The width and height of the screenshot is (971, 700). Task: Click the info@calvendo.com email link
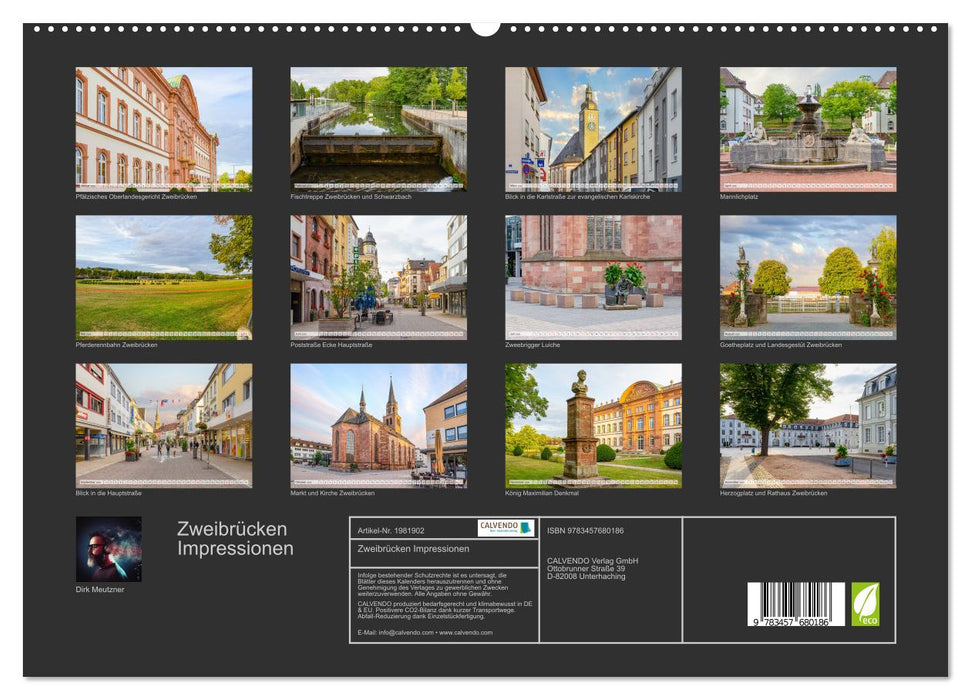[x=404, y=631]
